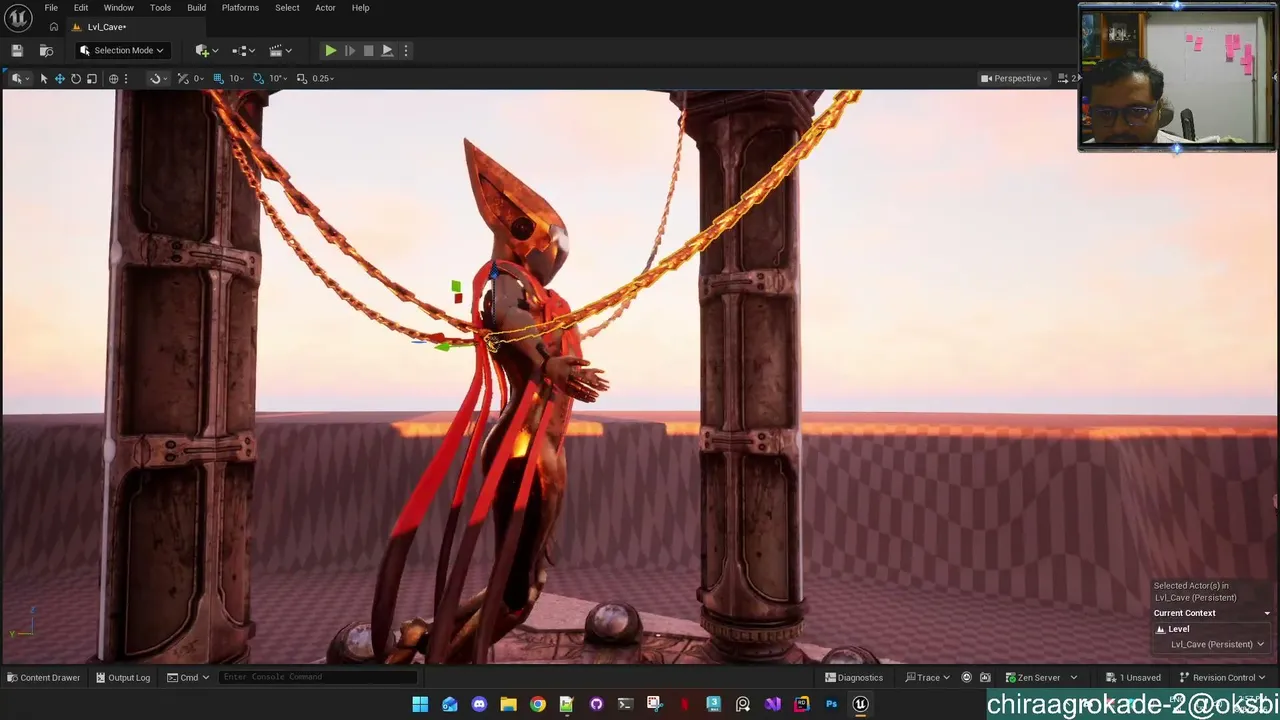Open Google Chrome from the taskbar

[x=538, y=704]
